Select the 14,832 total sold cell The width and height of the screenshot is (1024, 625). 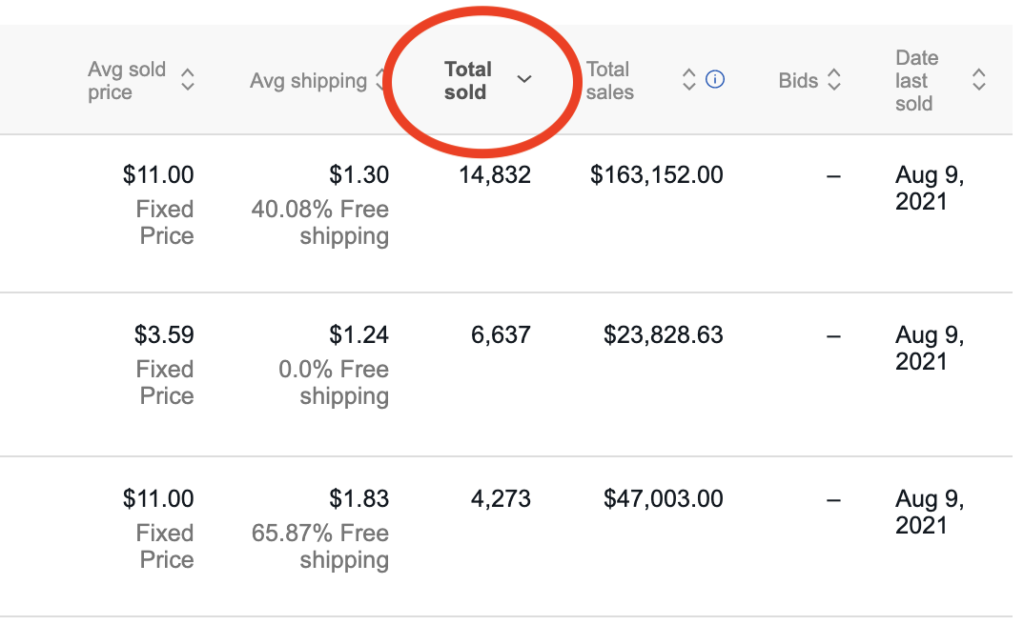point(494,175)
